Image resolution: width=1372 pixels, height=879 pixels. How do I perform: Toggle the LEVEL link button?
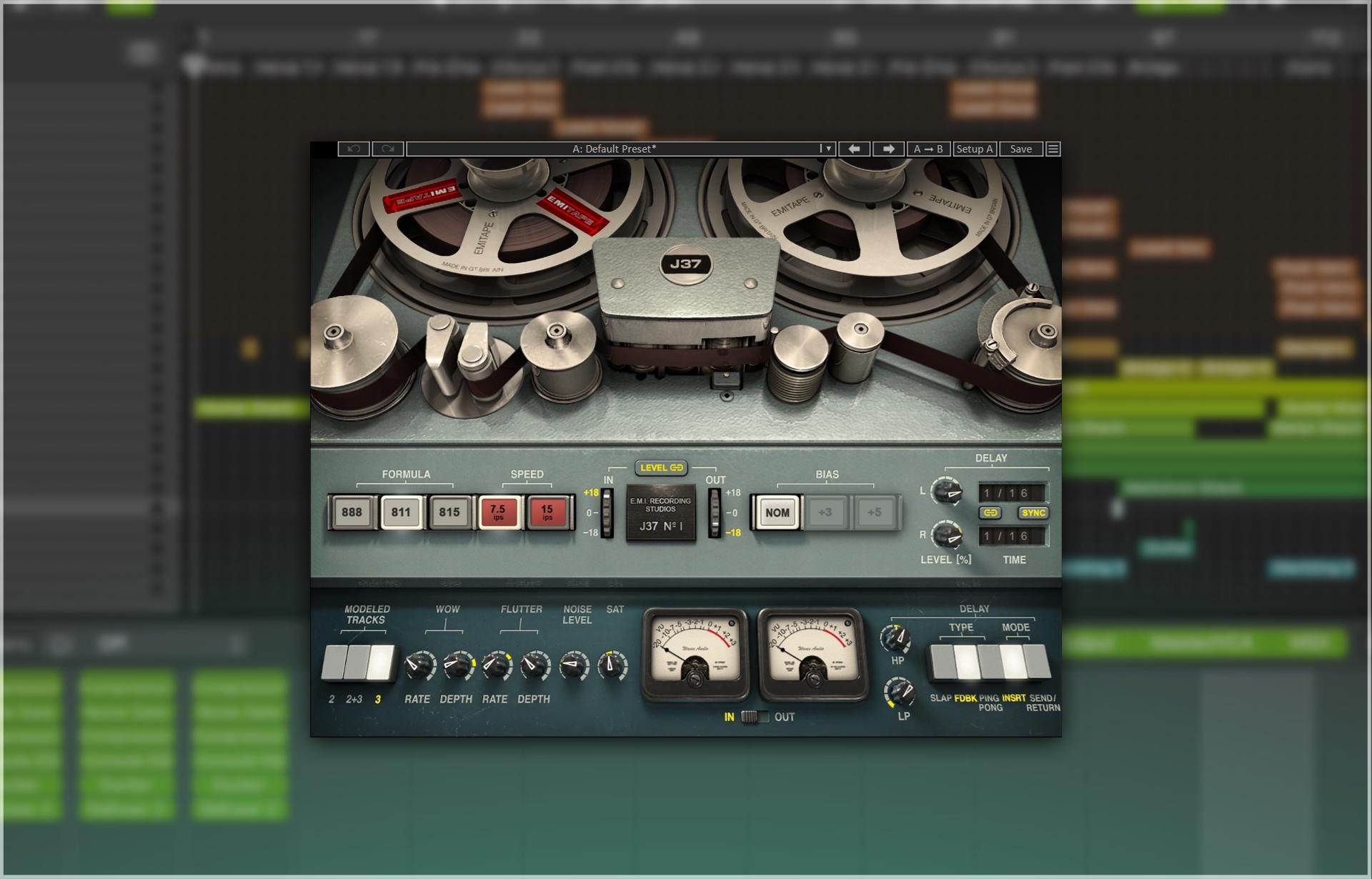coord(661,467)
